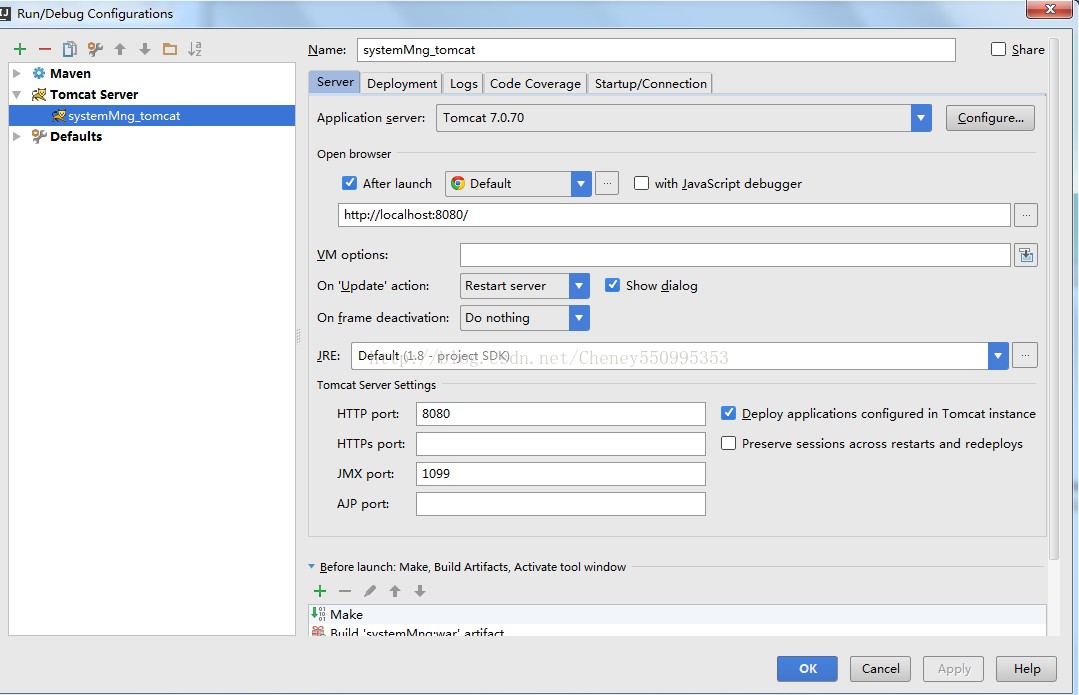Screen dimensions: 1079x695
Task: Click the Configure... button
Action: (x=990, y=118)
